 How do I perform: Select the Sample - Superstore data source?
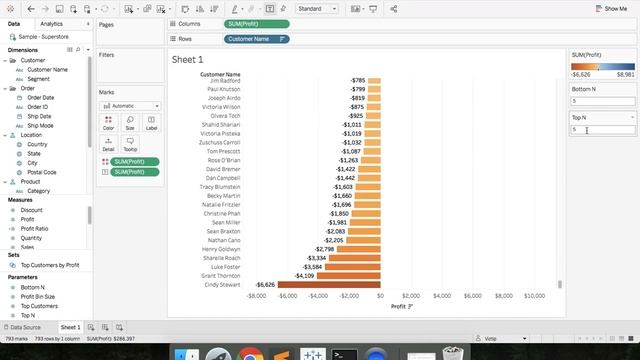(x=43, y=37)
